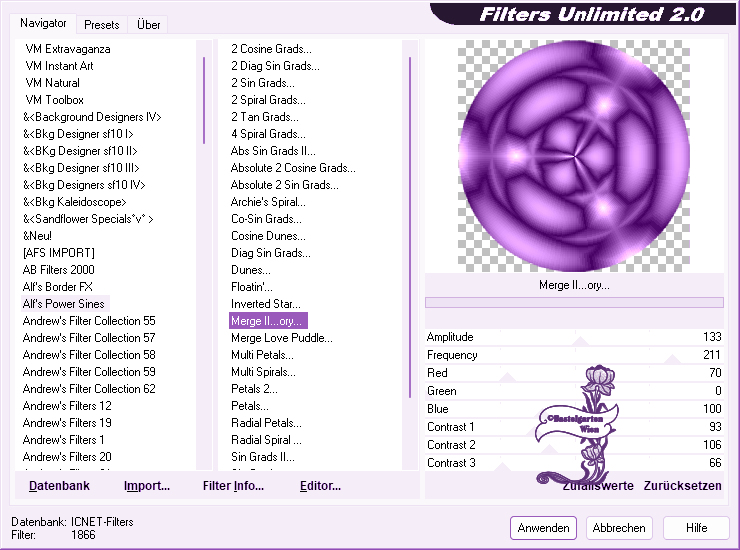This screenshot has width=740, height=550.
Task: Apply filter with Anwenden button
Action: pos(543,527)
